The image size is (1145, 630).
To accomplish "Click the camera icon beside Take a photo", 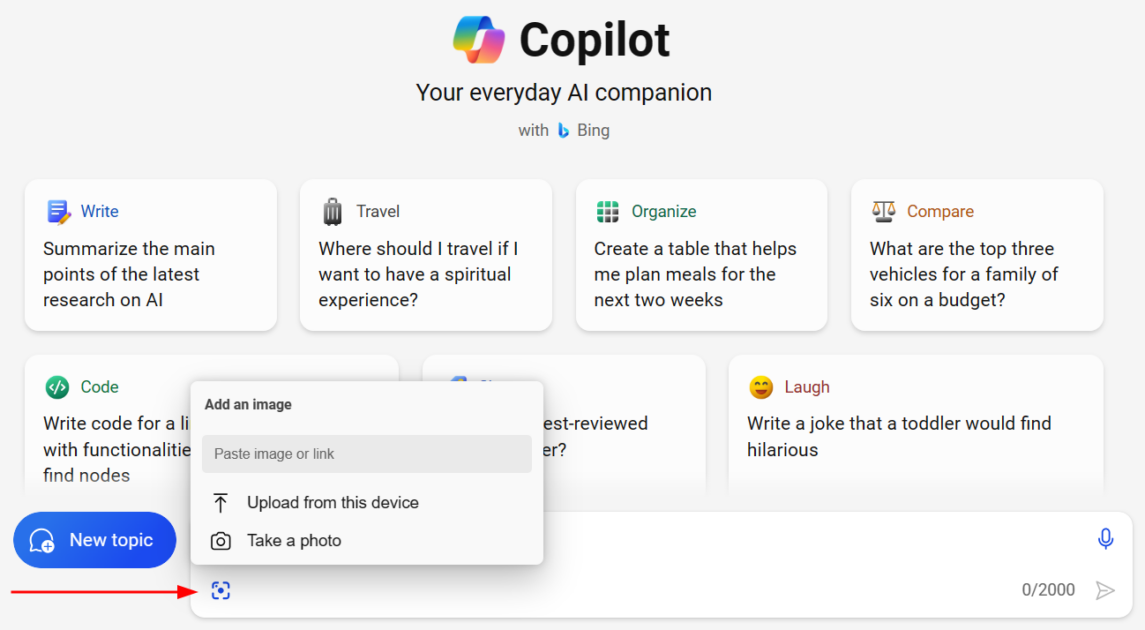I will pos(221,541).
